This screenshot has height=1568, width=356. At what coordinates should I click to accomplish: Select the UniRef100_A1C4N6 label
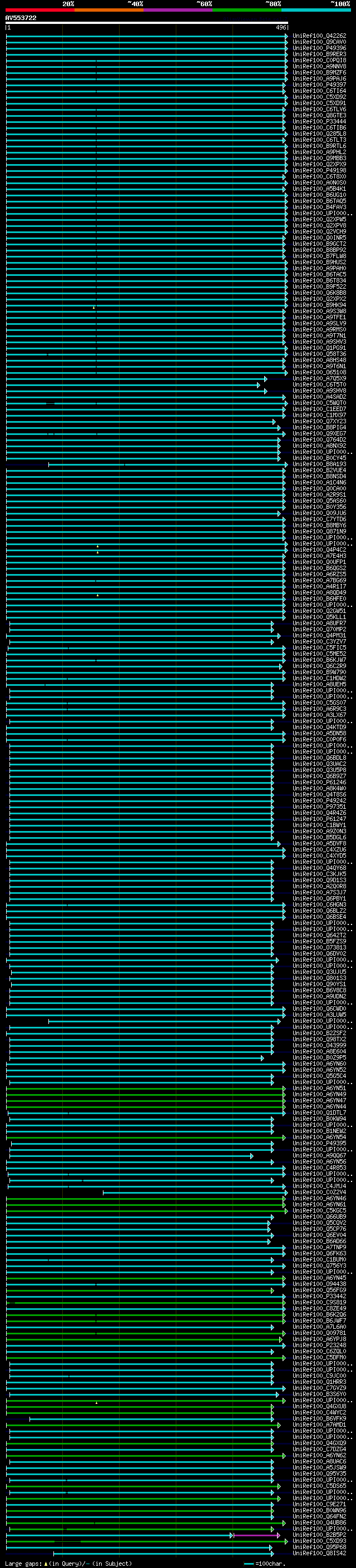[319, 483]
